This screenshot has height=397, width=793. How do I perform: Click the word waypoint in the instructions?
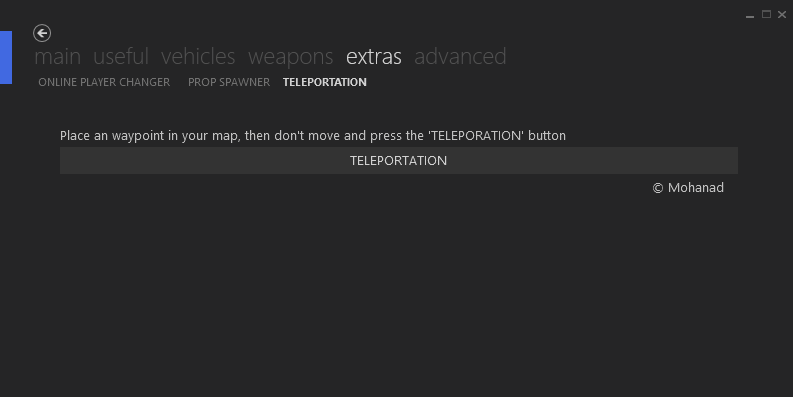138,136
